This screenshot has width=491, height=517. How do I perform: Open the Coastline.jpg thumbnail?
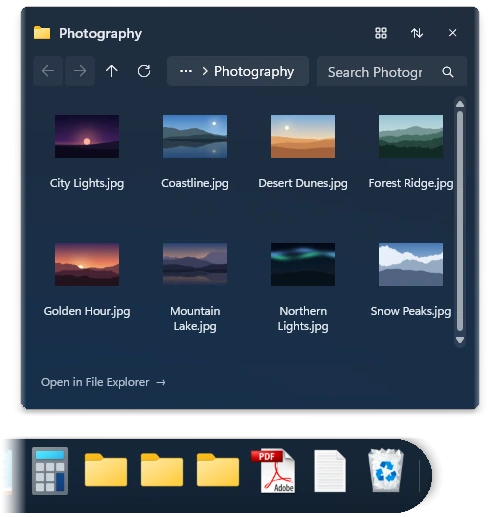(195, 136)
